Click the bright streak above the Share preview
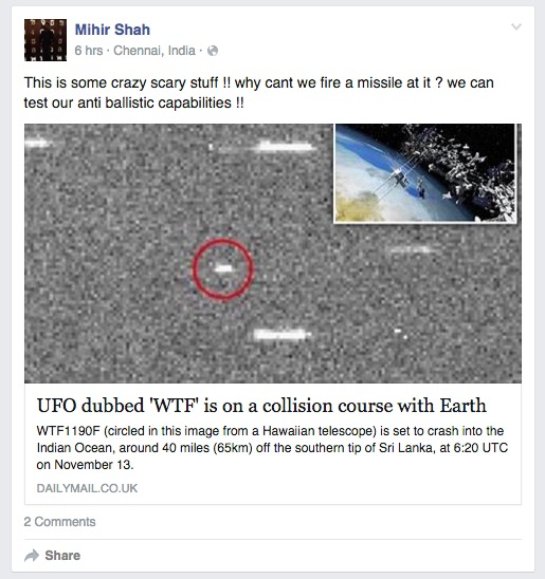 pos(282,335)
